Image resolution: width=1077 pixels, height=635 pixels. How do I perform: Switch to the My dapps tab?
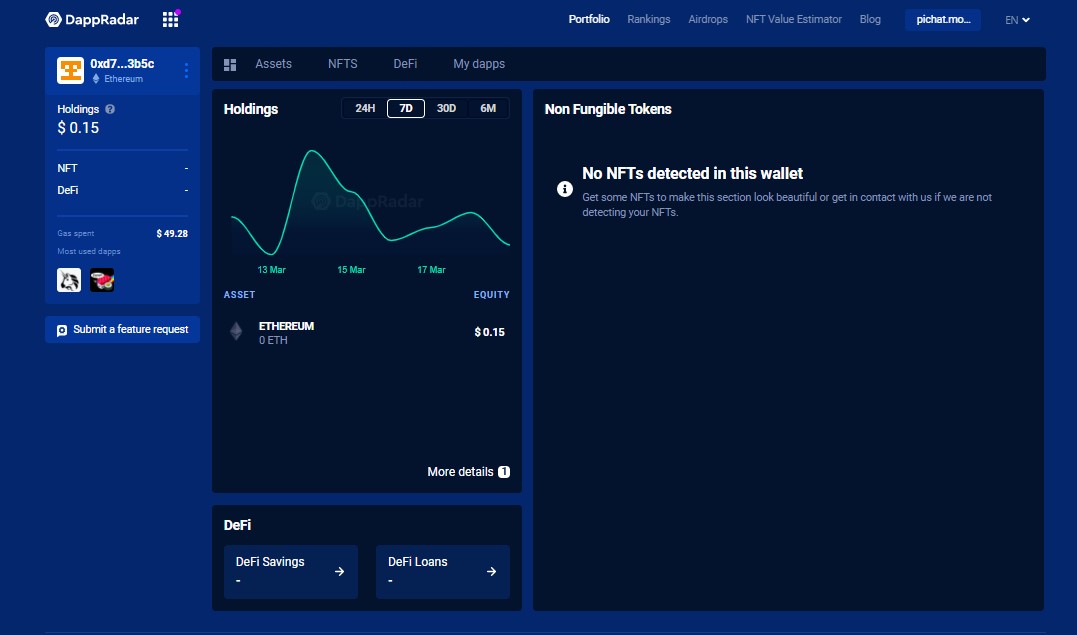click(479, 64)
